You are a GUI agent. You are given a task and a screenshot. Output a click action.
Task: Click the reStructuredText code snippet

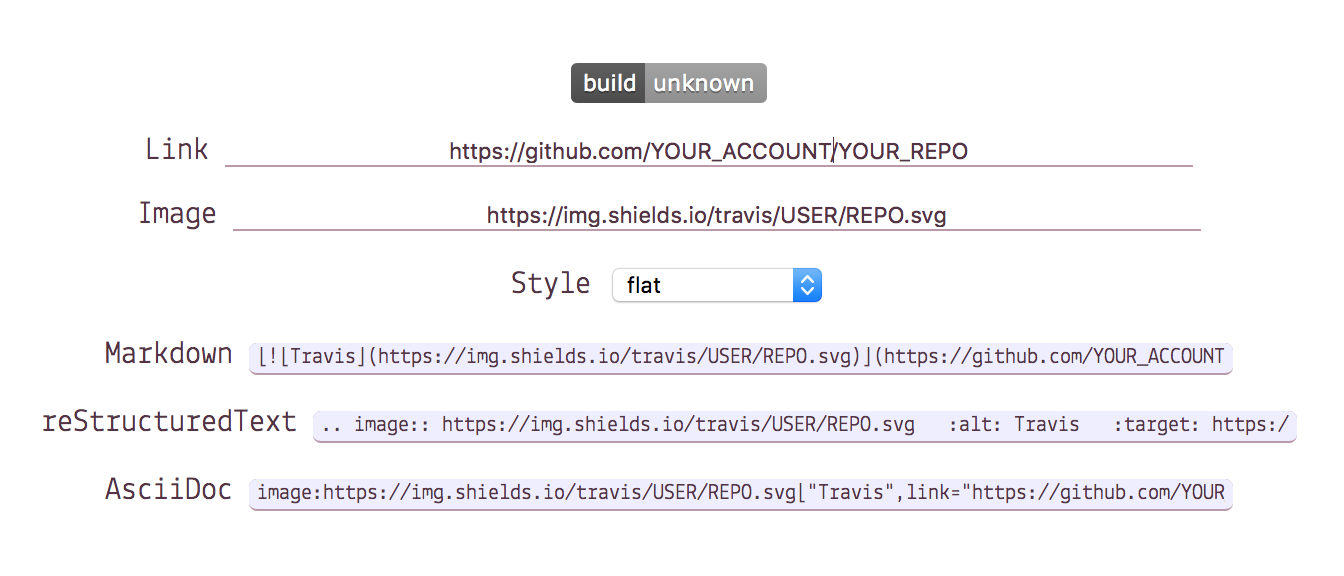[x=805, y=424]
